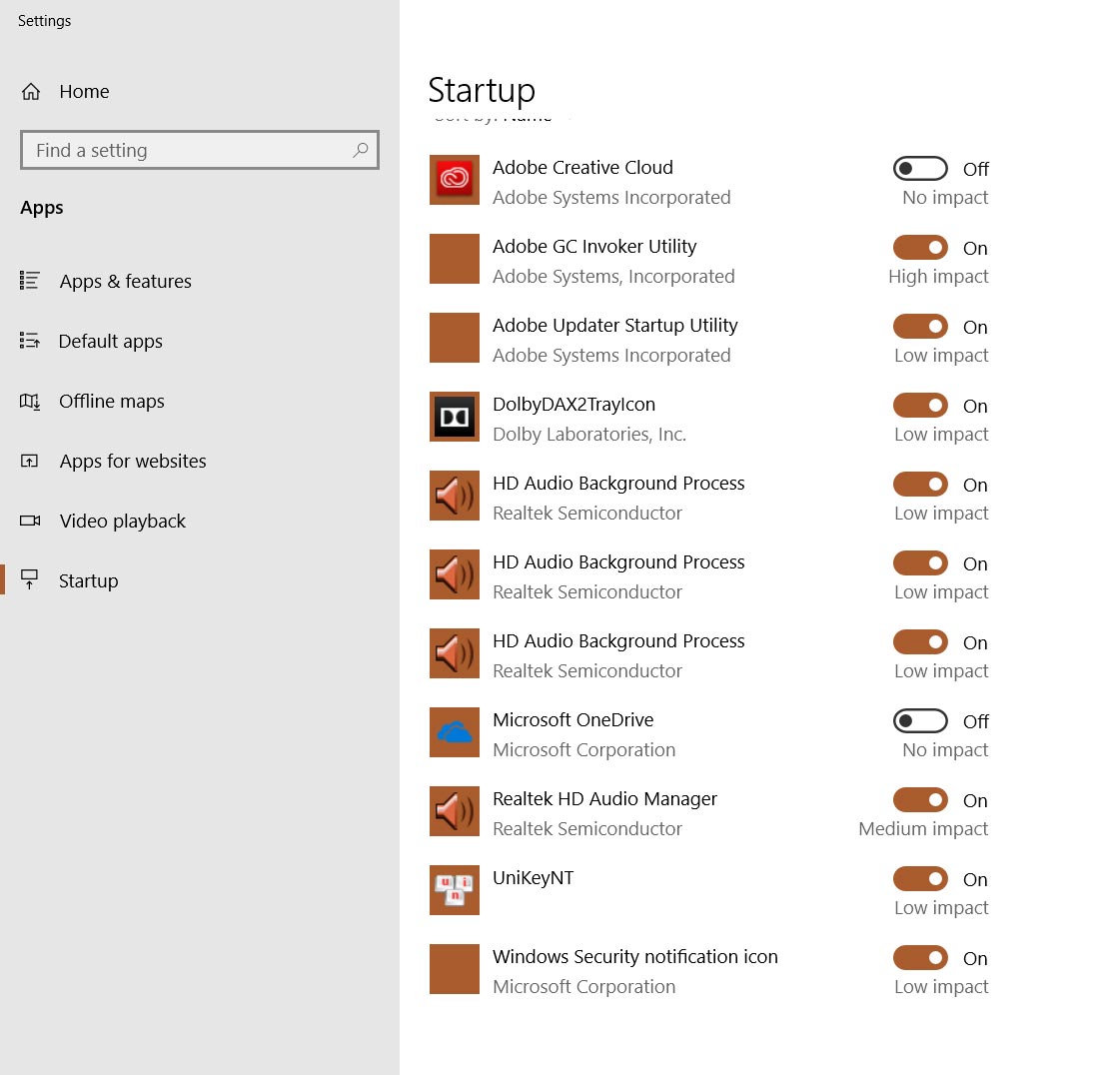Click the Windows Security notification icon label
Viewport: 1120px width, 1075px height.
point(635,956)
